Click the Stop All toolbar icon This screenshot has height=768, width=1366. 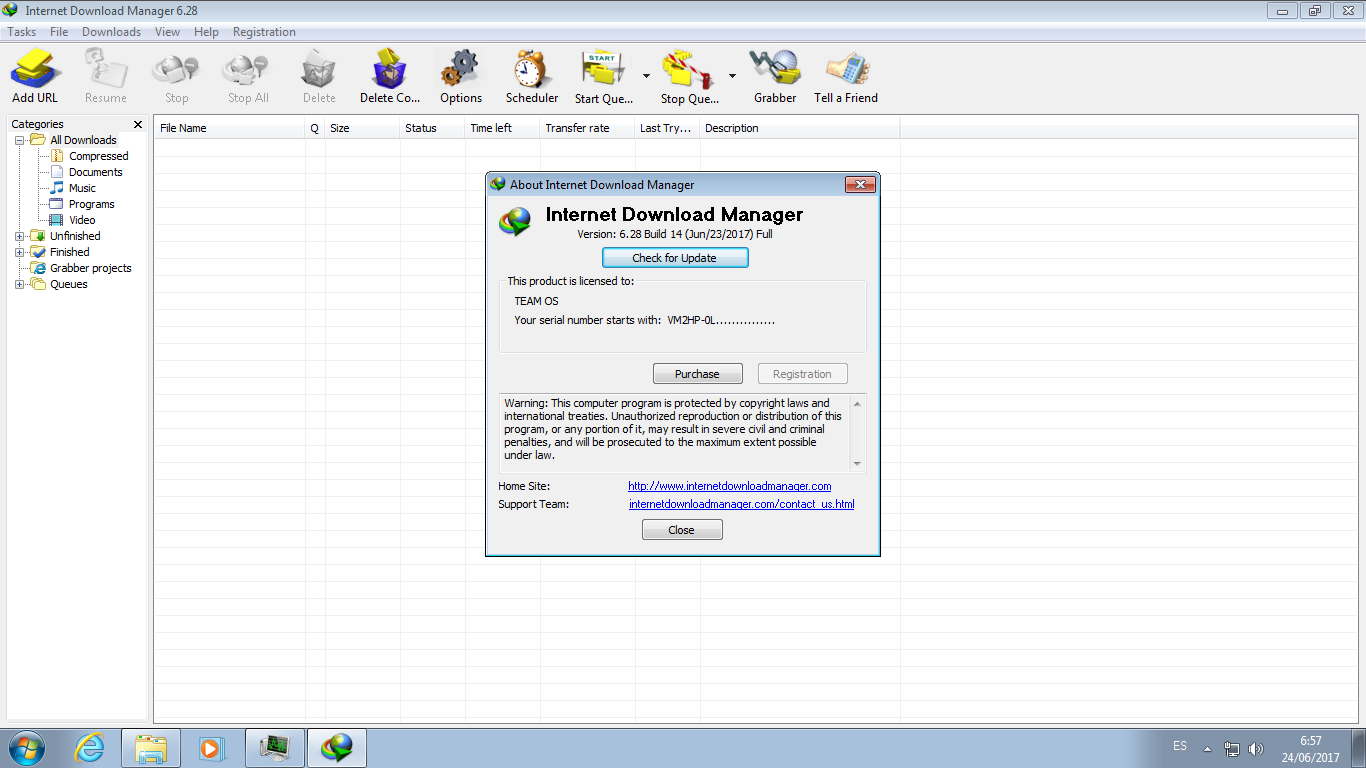(x=248, y=76)
